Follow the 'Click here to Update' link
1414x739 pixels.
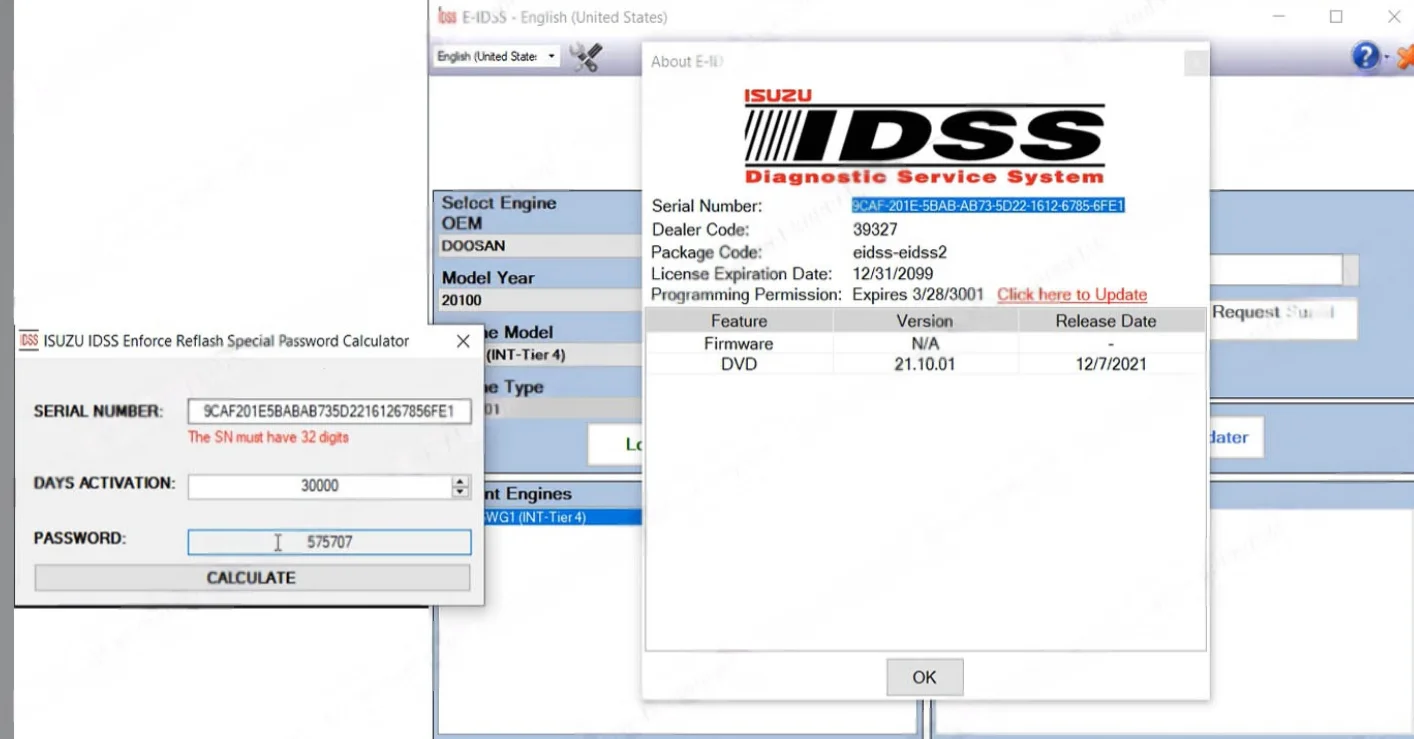coord(1072,295)
